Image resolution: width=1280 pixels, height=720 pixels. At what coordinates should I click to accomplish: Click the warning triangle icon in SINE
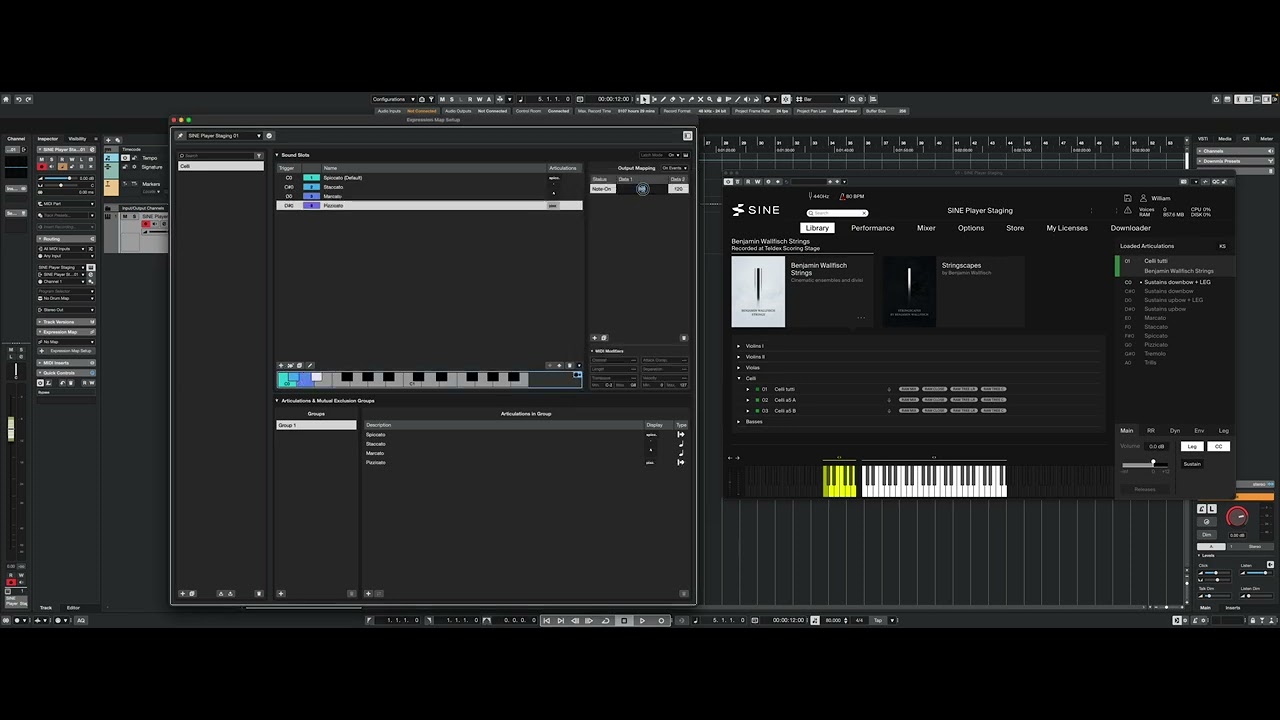(1127, 210)
